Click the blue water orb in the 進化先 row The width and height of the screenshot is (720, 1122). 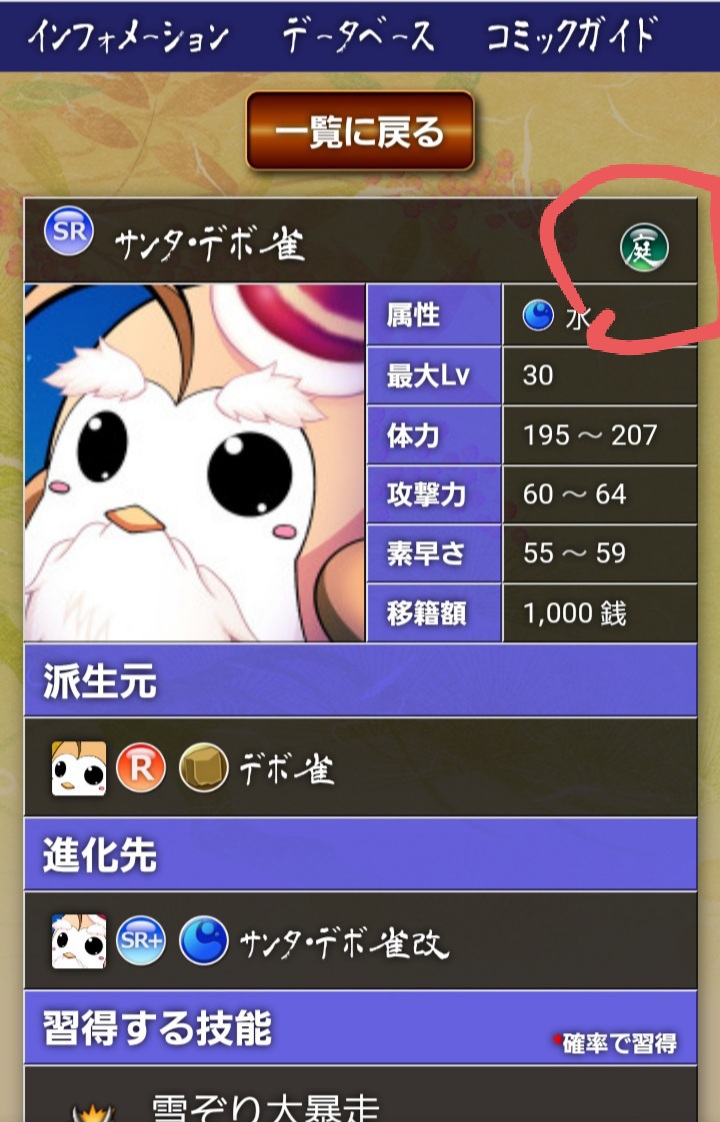coord(203,940)
